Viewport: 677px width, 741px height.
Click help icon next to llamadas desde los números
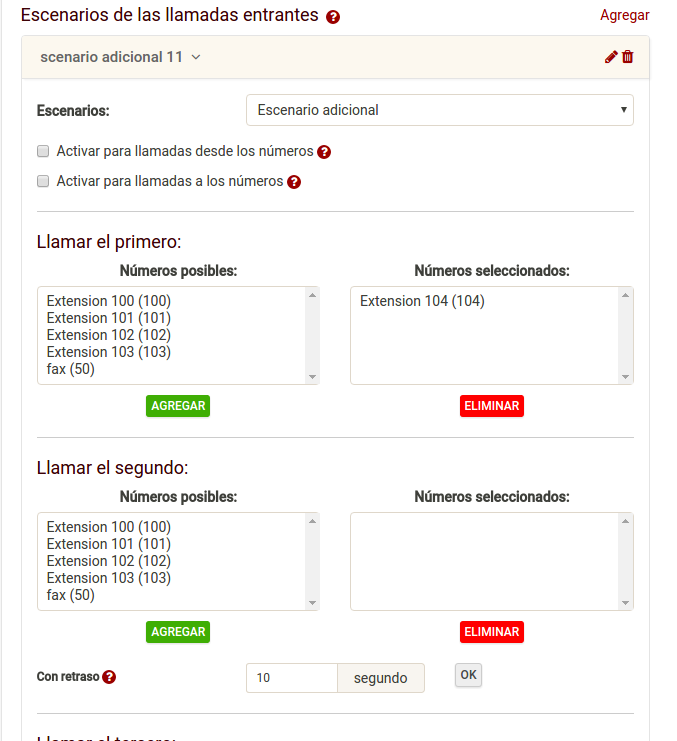tap(324, 152)
